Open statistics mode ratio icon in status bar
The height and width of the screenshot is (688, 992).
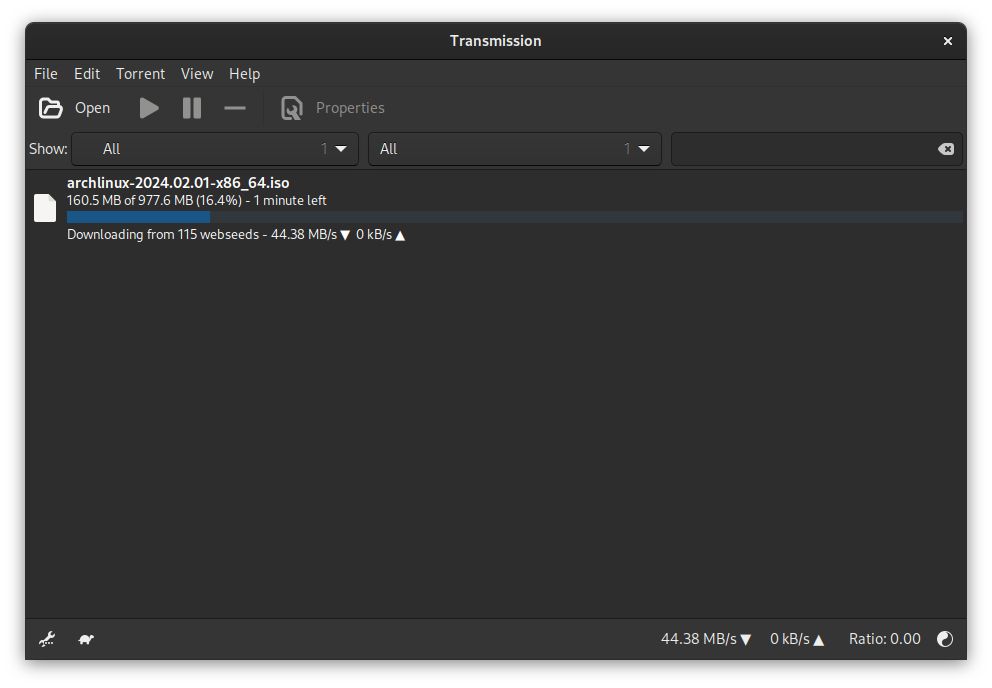click(945, 639)
